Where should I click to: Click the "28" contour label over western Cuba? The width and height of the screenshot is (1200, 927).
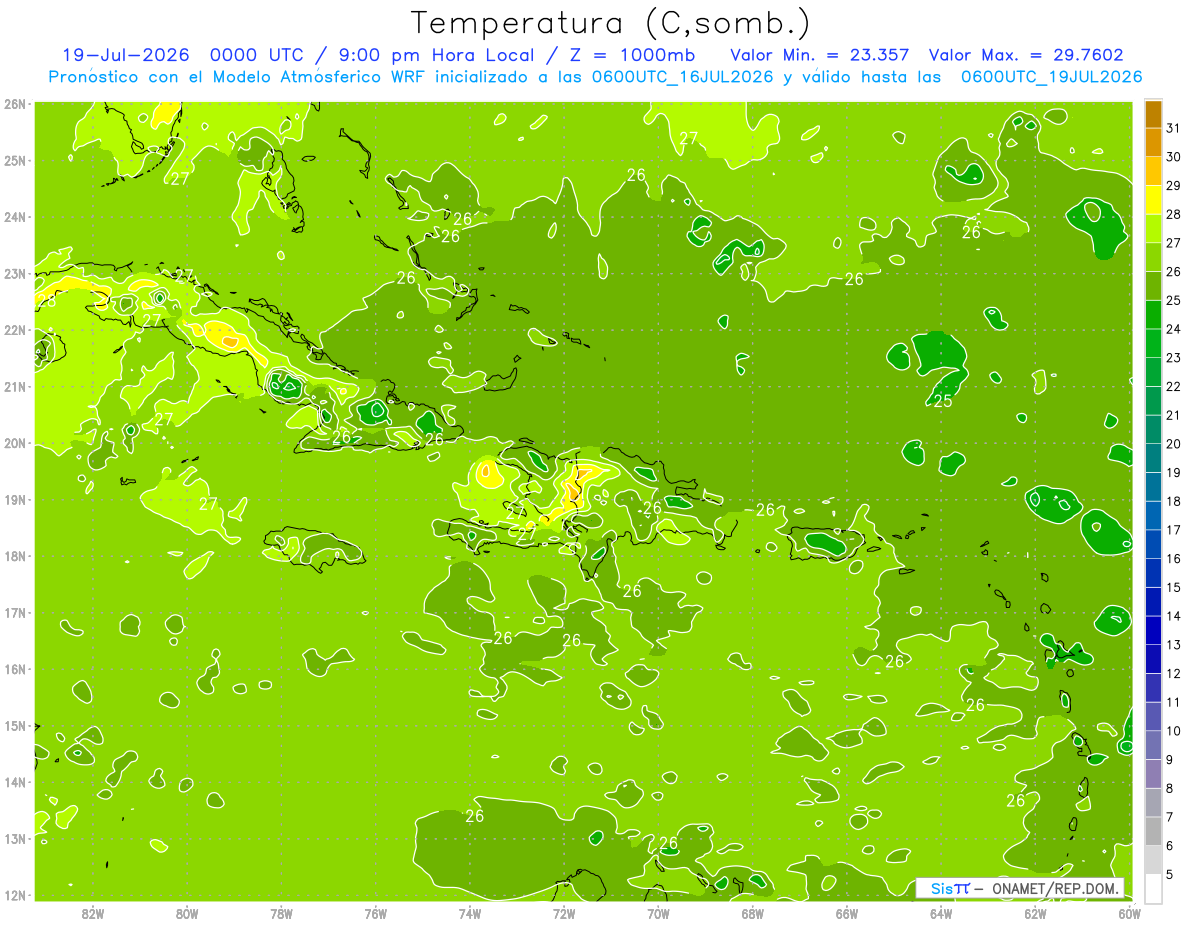pos(46,300)
